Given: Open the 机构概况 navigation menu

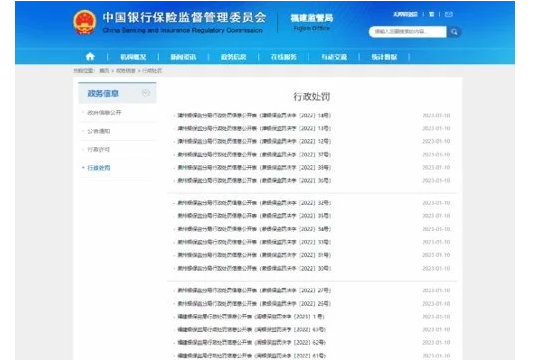Looking at the screenshot, I should [133, 57].
